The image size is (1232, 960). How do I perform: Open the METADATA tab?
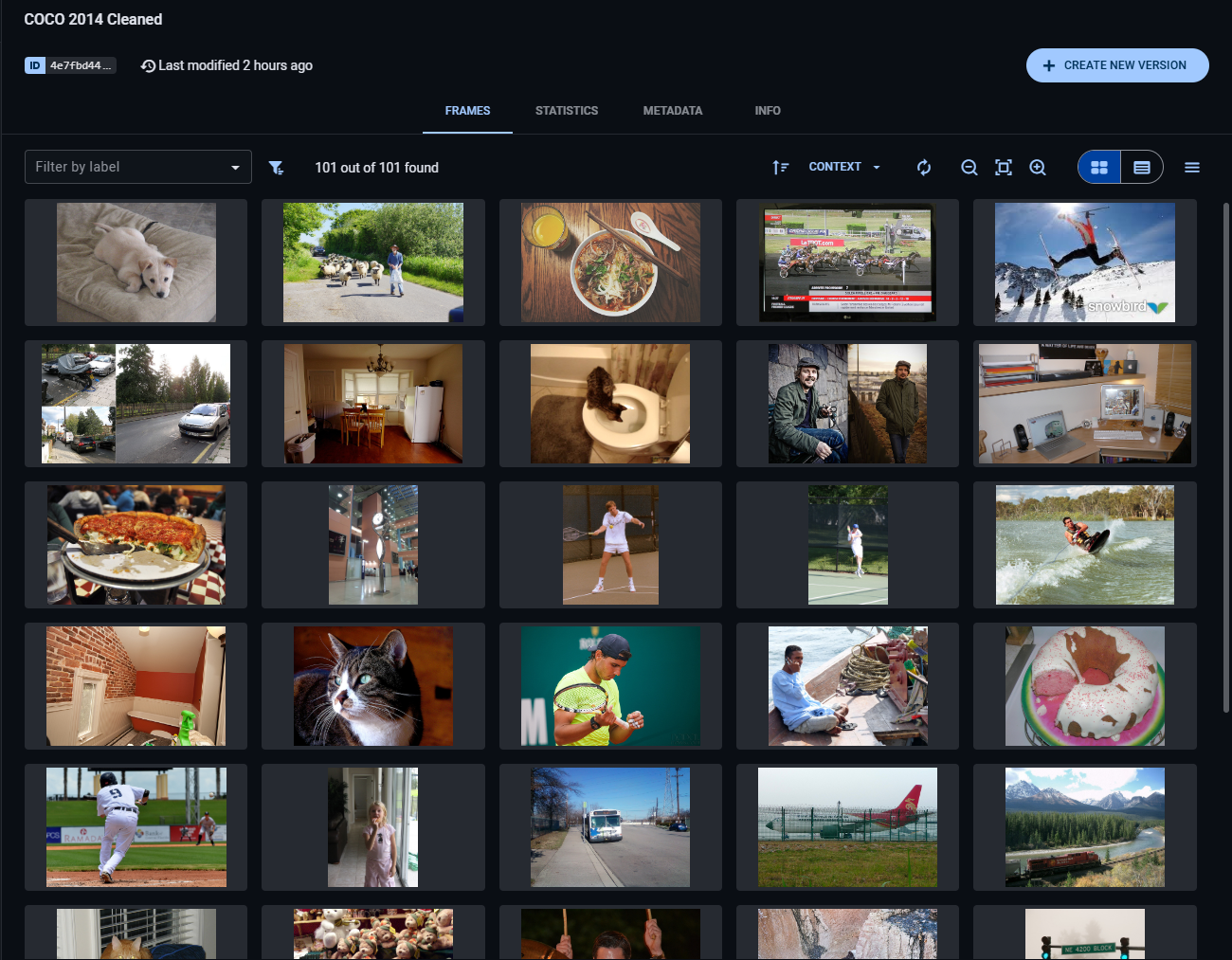(x=673, y=111)
